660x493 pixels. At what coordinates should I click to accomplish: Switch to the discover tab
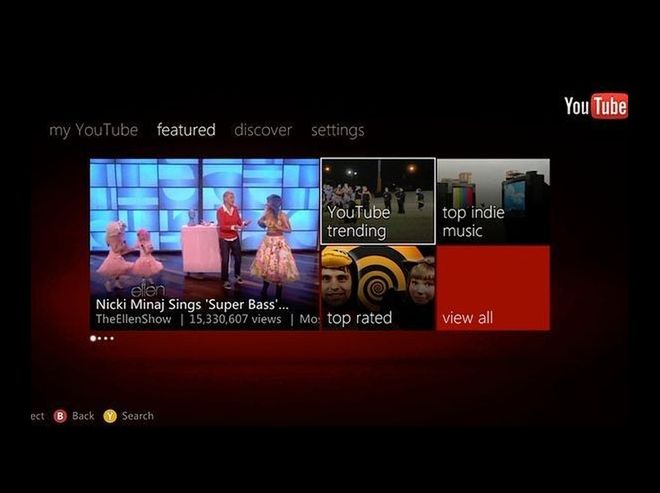tap(263, 130)
